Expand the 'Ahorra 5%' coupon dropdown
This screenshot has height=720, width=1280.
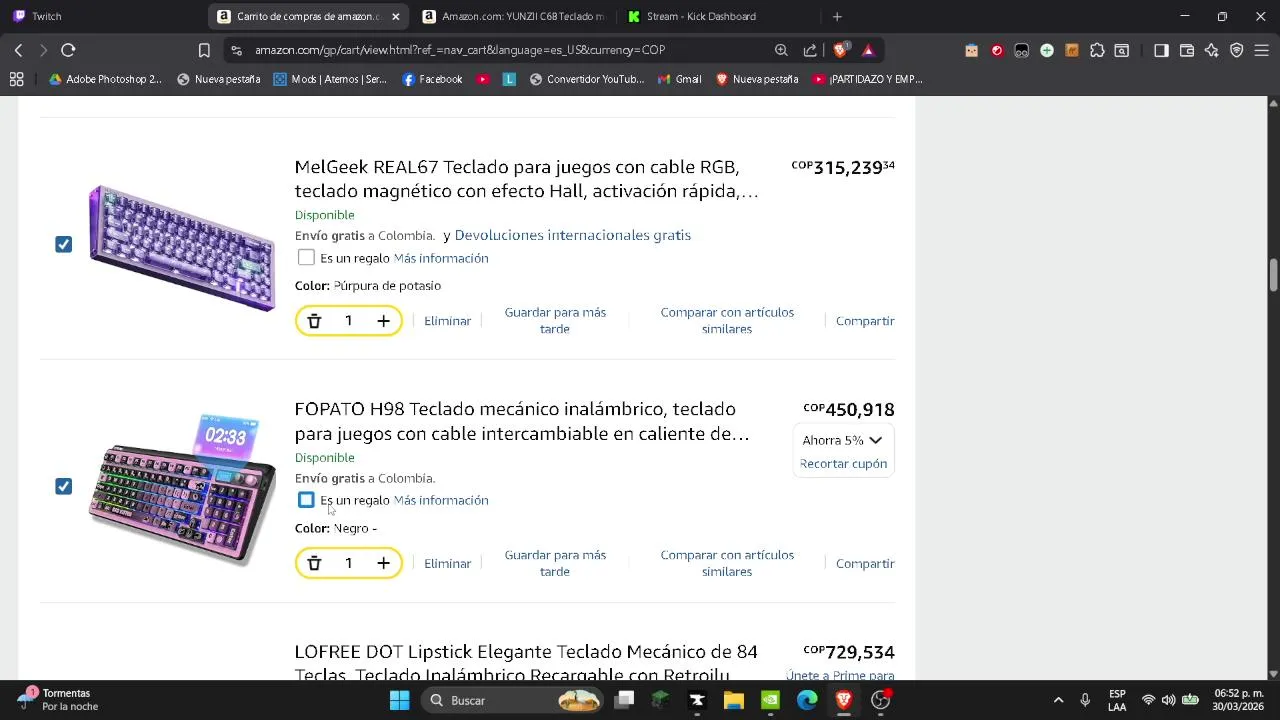point(842,440)
